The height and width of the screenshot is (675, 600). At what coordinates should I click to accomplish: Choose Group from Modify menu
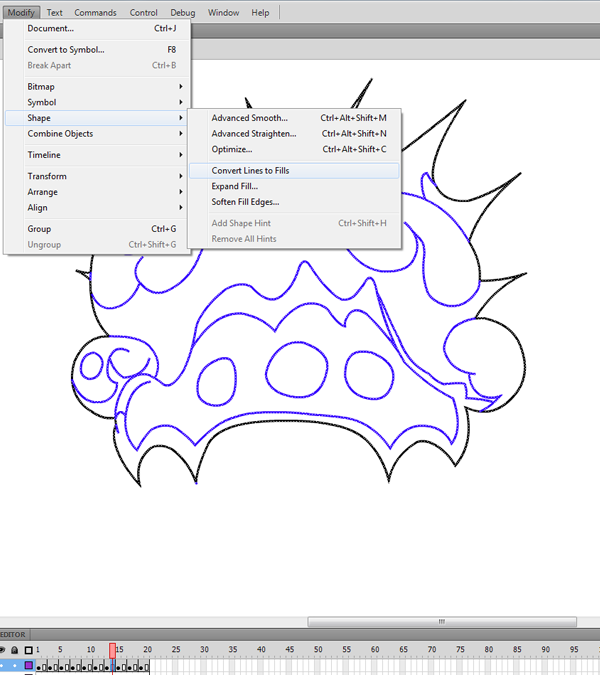97,229
